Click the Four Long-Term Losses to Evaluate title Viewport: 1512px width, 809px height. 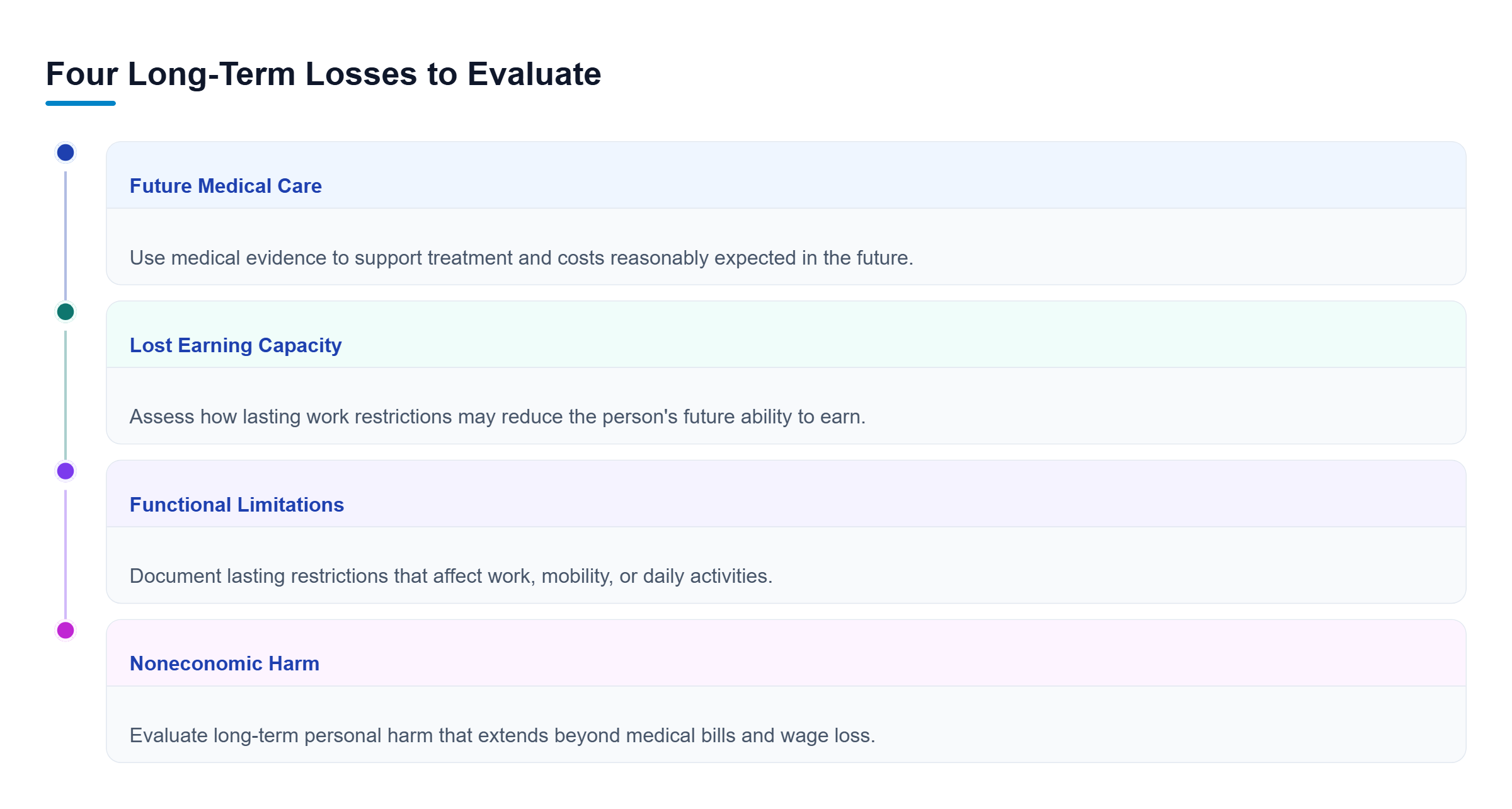323,74
